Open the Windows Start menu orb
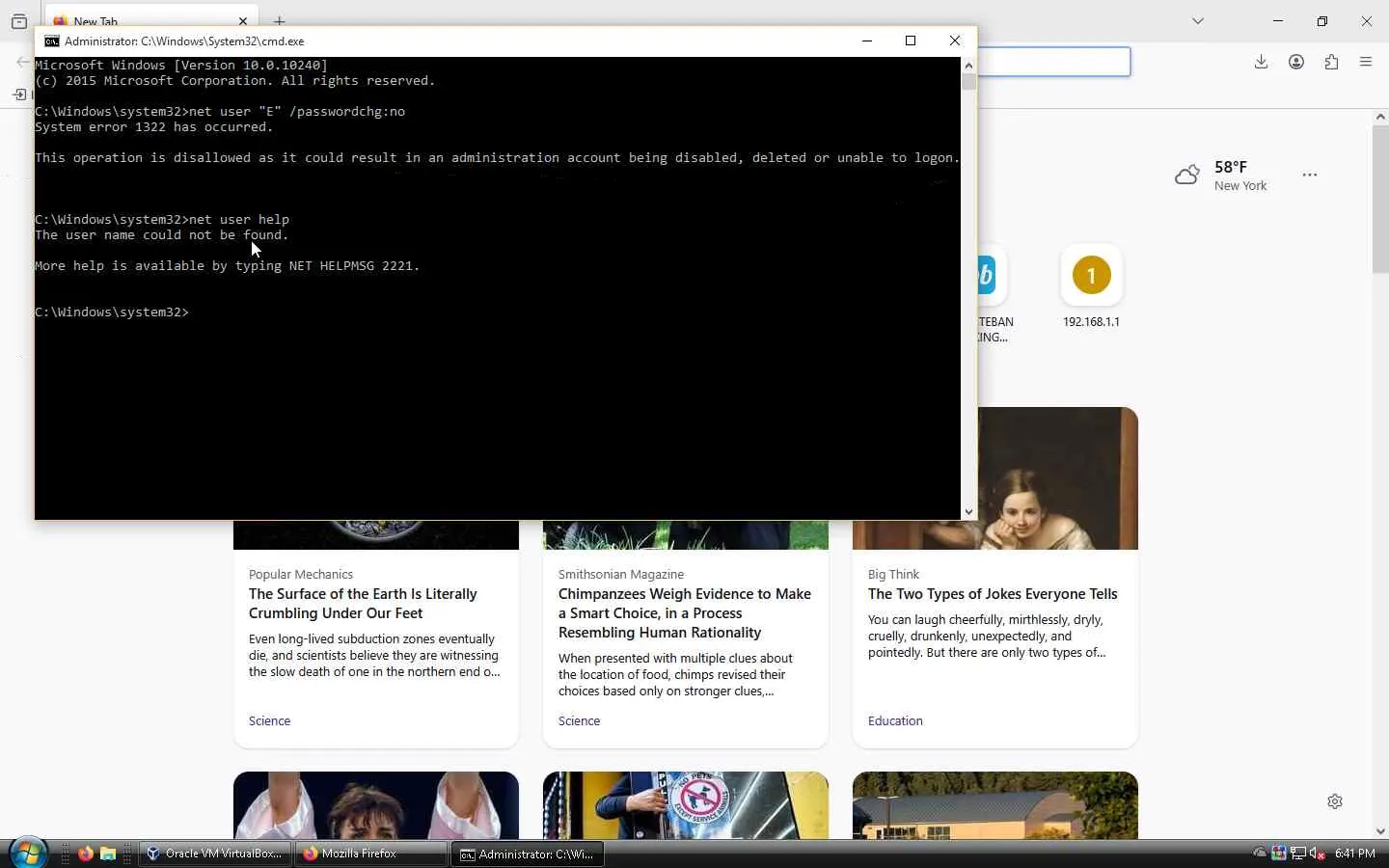 coord(27,854)
